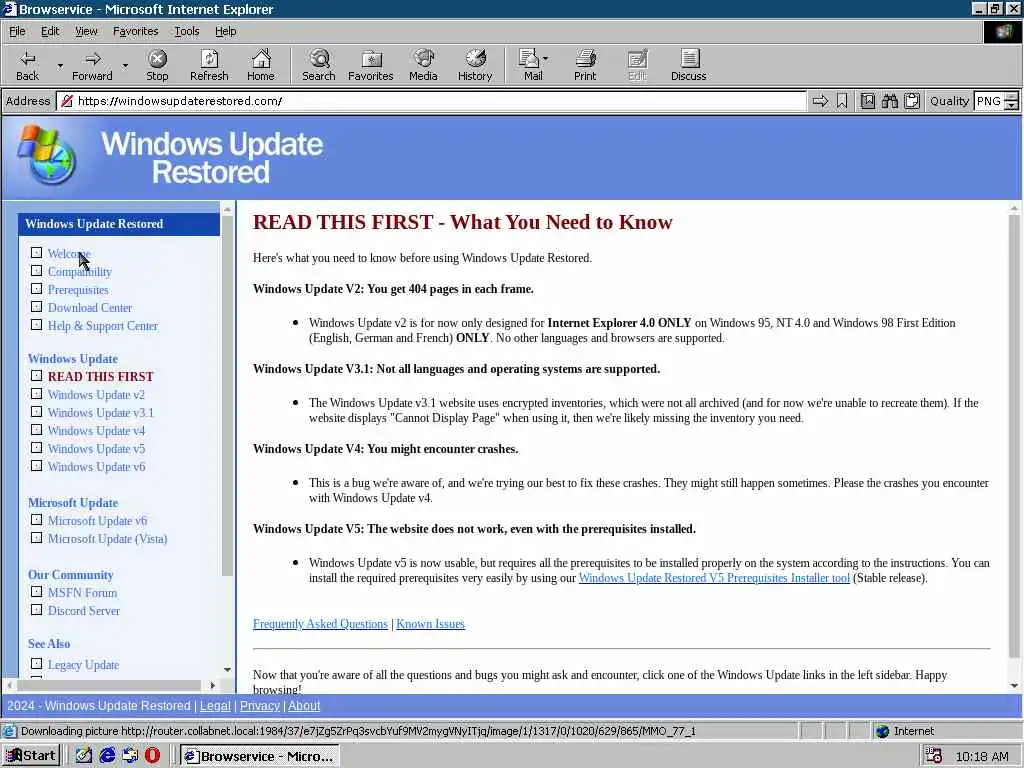The width and height of the screenshot is (1024, 768).
Task: Open the Known Issues link
Action: pyautogui.click(x=430, y=624)
